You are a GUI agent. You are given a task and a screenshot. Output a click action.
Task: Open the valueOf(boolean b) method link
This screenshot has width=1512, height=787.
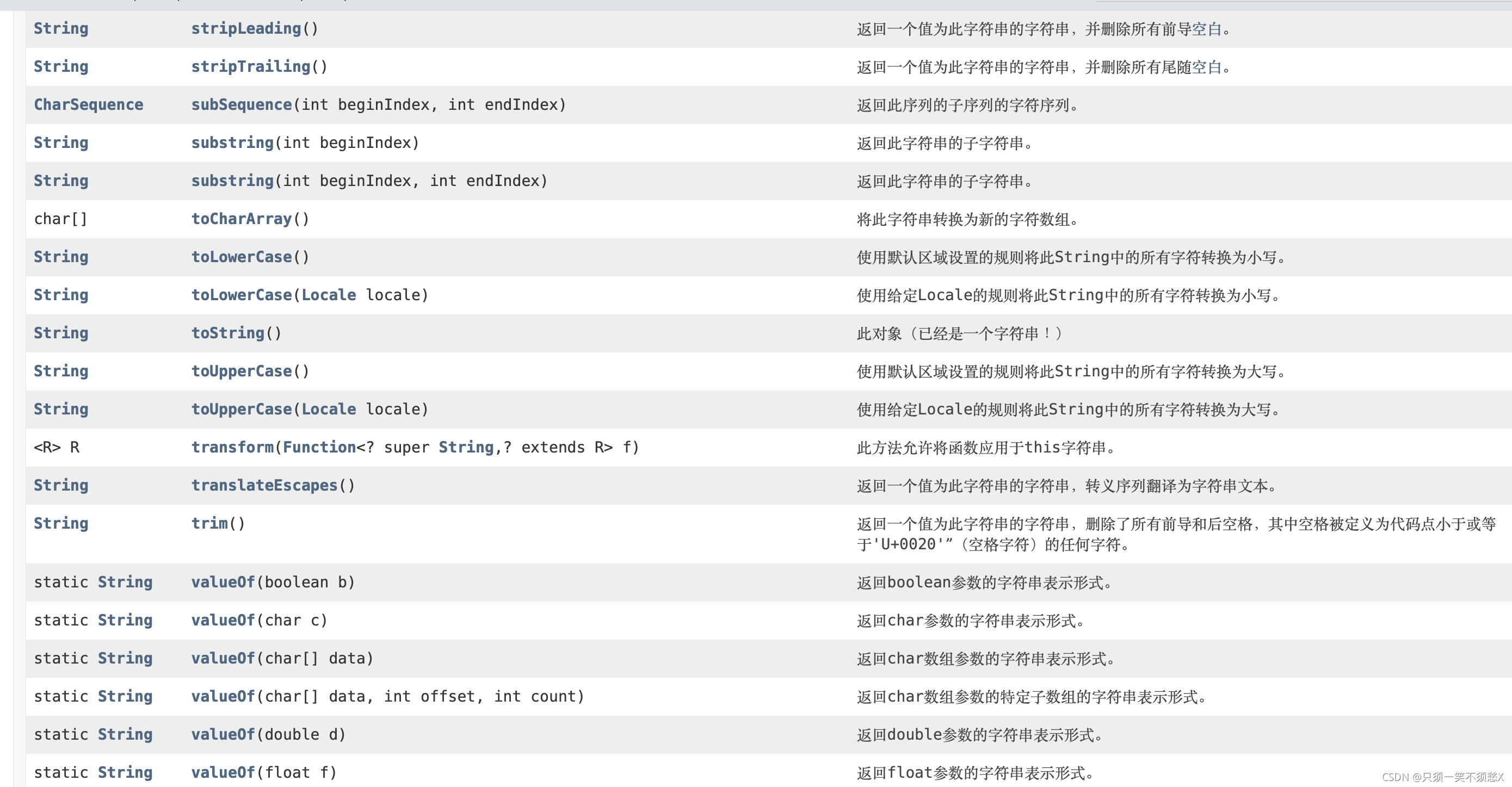(223, 582)
